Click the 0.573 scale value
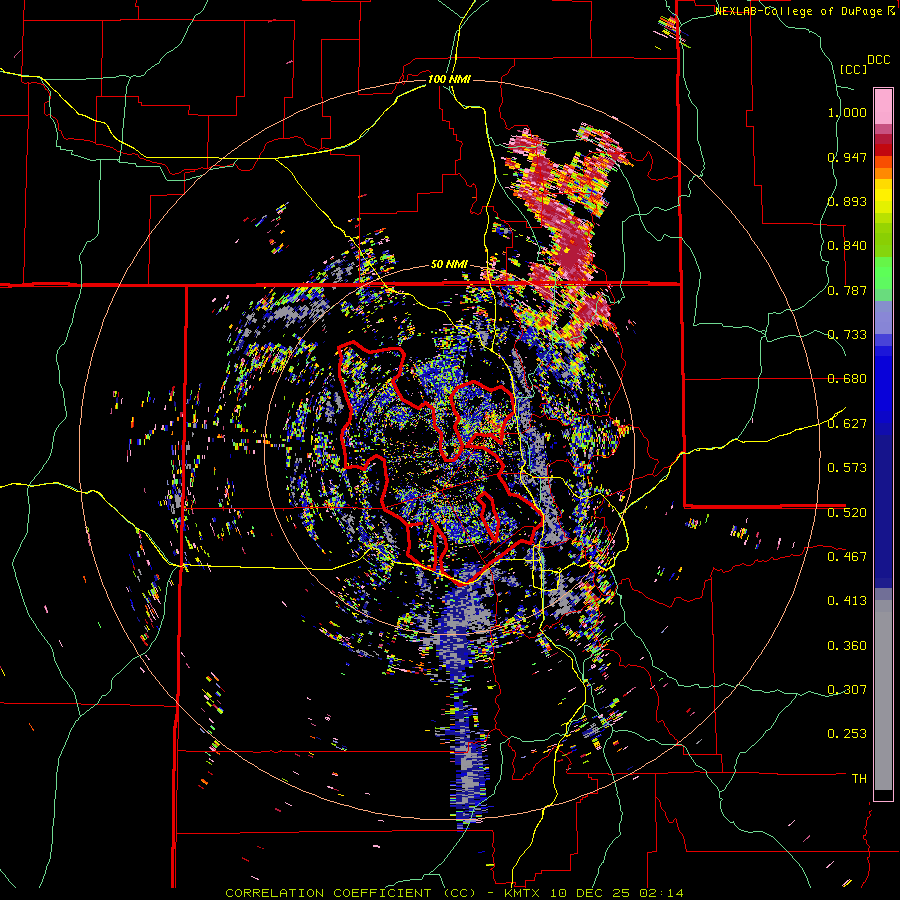This screenshot has width=900, height=900. pos(847,468)
